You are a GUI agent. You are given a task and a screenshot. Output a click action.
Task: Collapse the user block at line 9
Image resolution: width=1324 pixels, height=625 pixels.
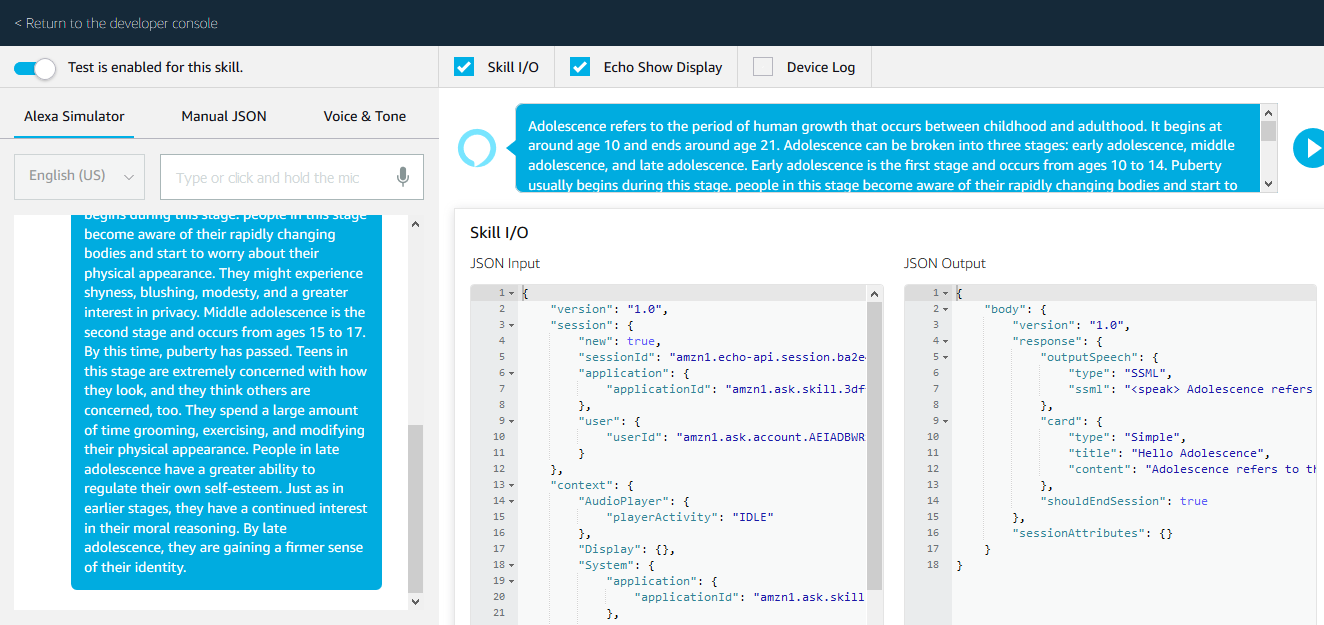[x=511, y=421]
